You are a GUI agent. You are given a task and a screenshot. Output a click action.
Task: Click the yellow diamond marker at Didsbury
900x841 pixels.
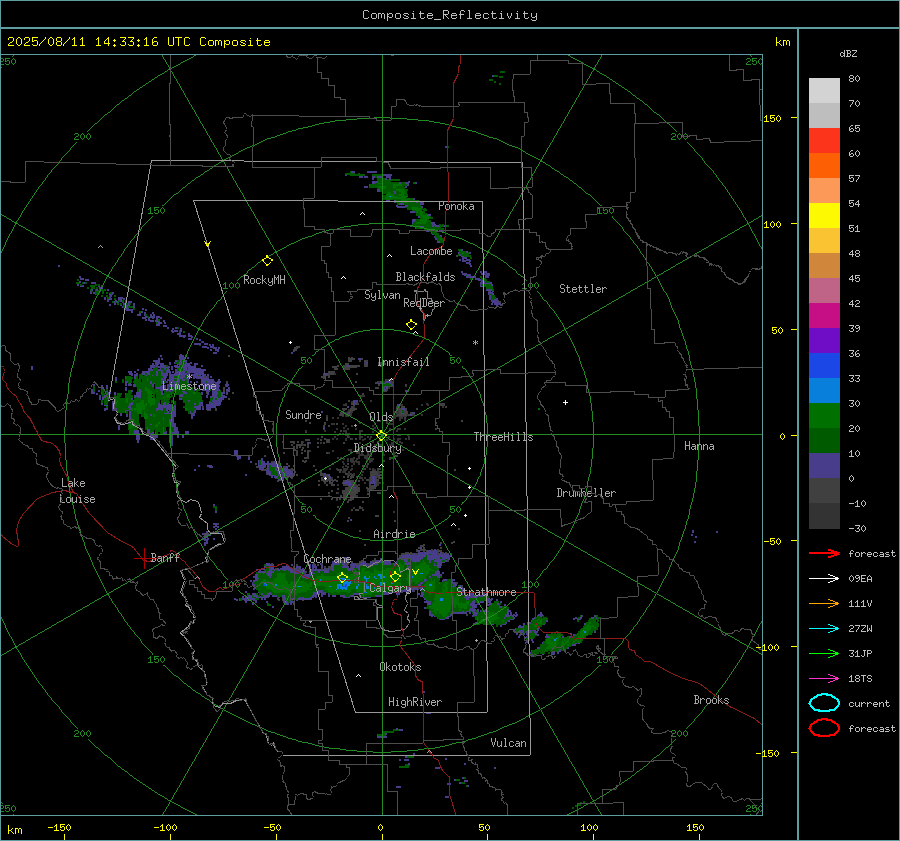tap(381, 436)
